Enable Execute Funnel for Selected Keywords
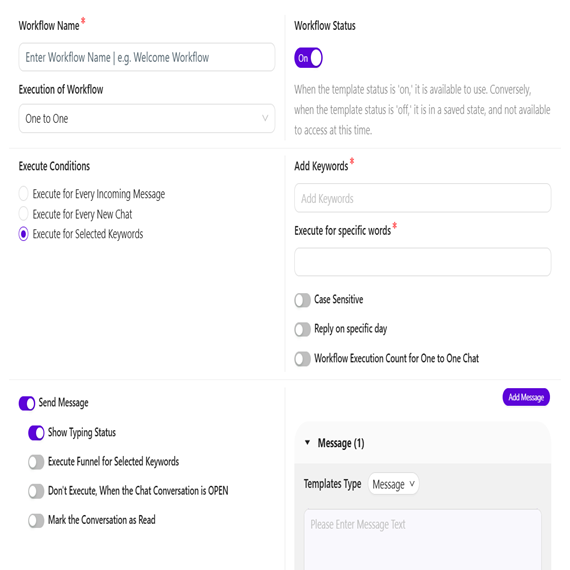The image size is (570, 570). 36,462
